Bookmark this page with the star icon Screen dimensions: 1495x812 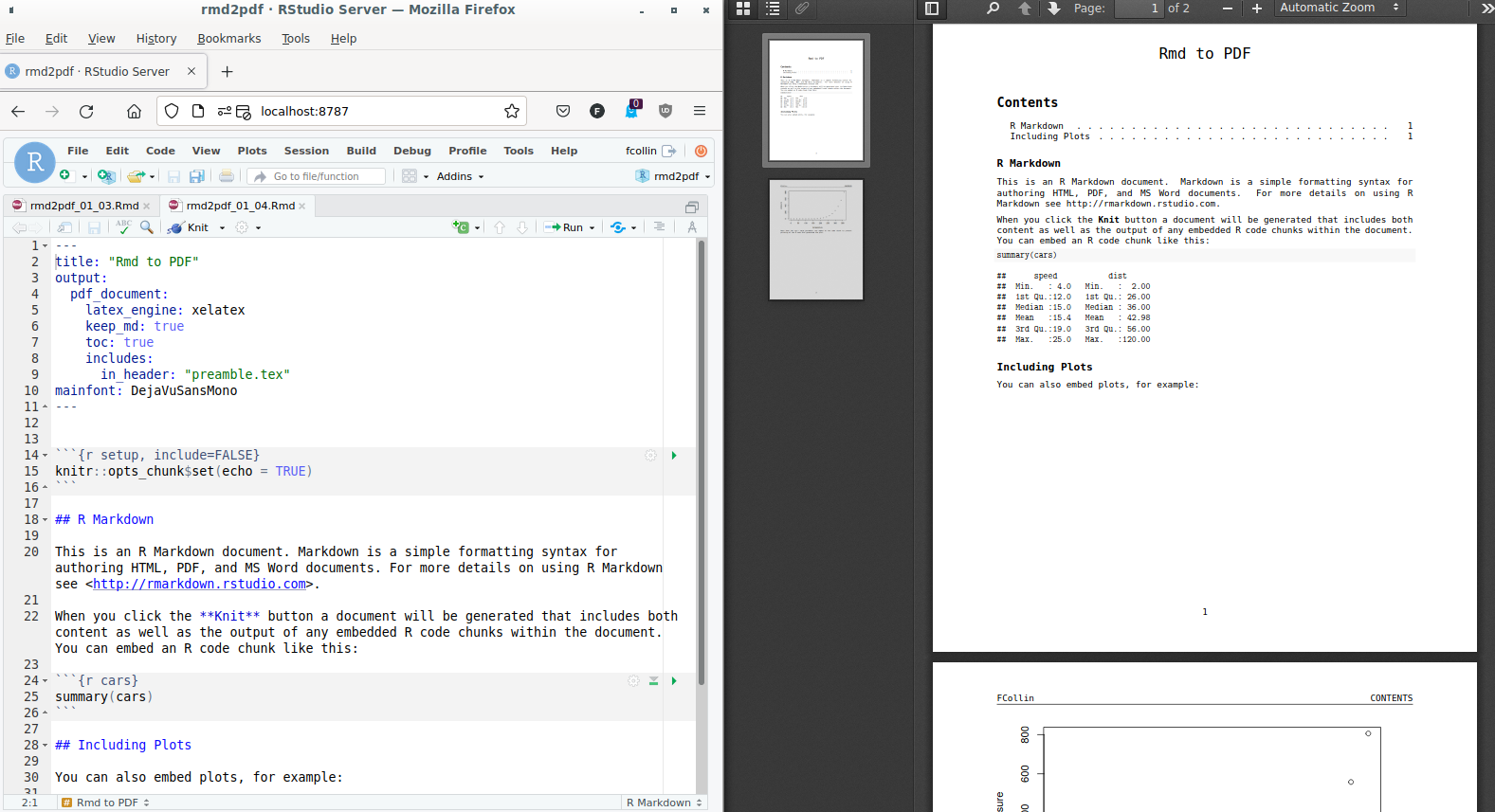pyautogui.click(x=512, y=111)
